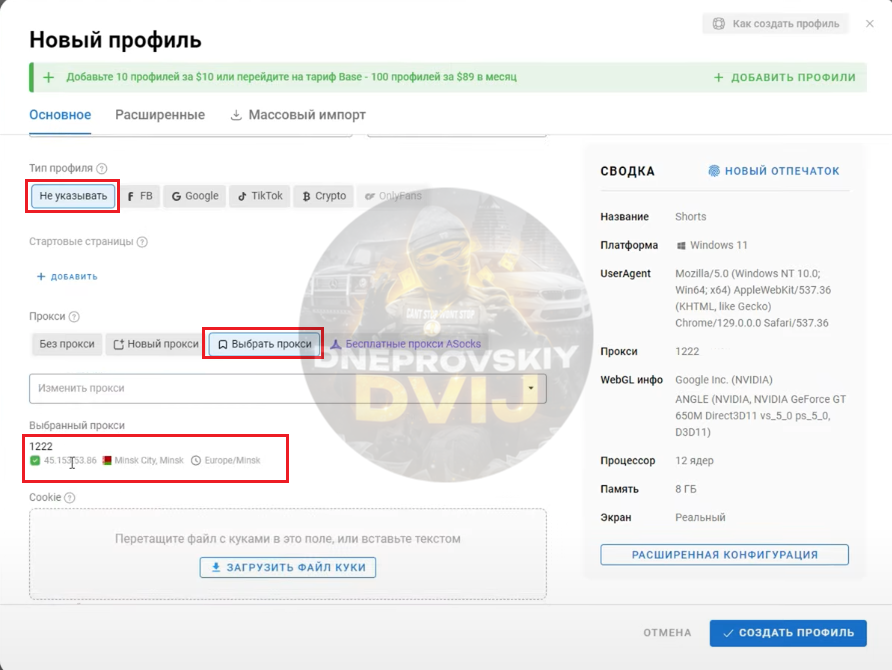Select the Выбрать прокси option
892x670 pixels.
coord(265,344)
